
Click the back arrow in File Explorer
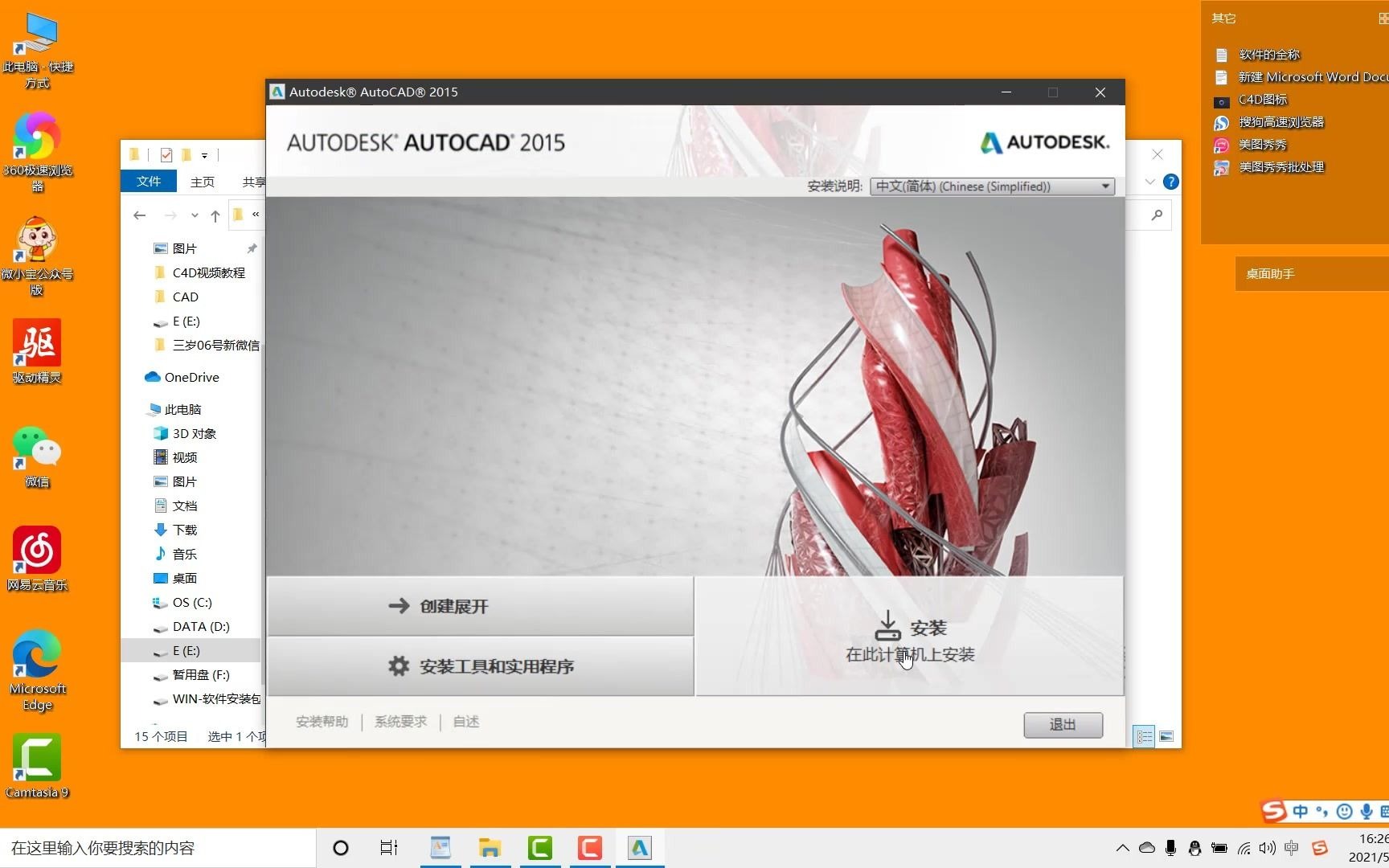(x=140, y=215)
